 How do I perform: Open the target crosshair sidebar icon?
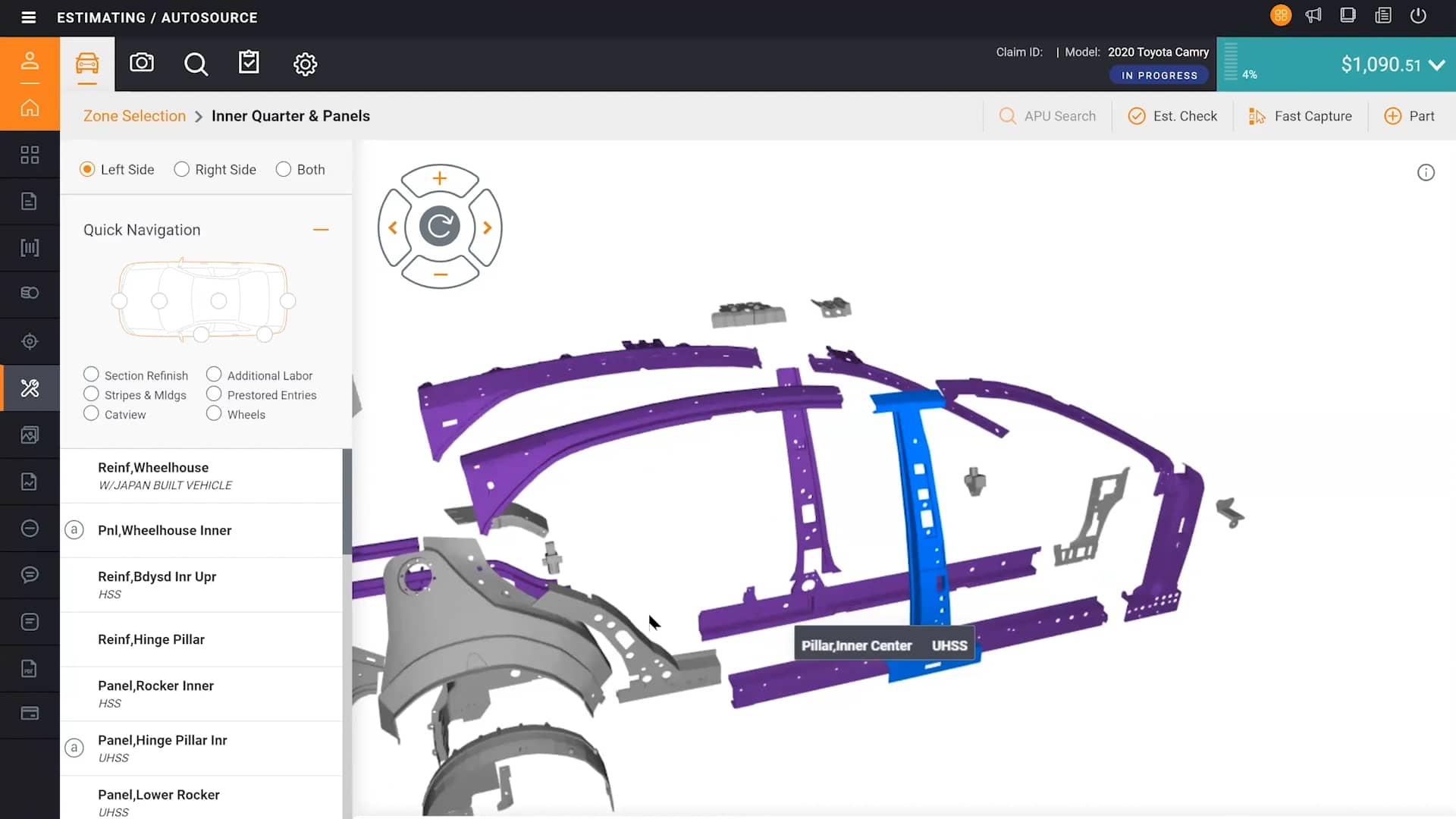coord(30,341)
